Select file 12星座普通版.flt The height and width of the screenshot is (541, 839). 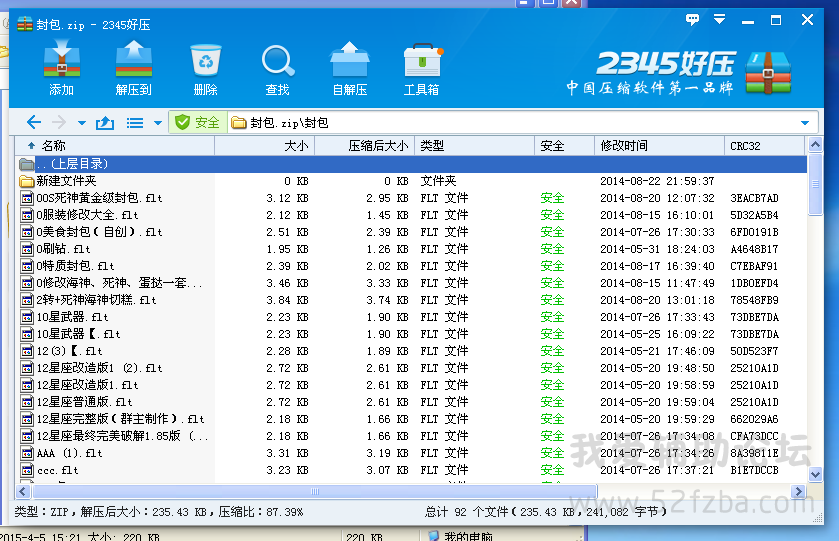(x=411, y=402)
